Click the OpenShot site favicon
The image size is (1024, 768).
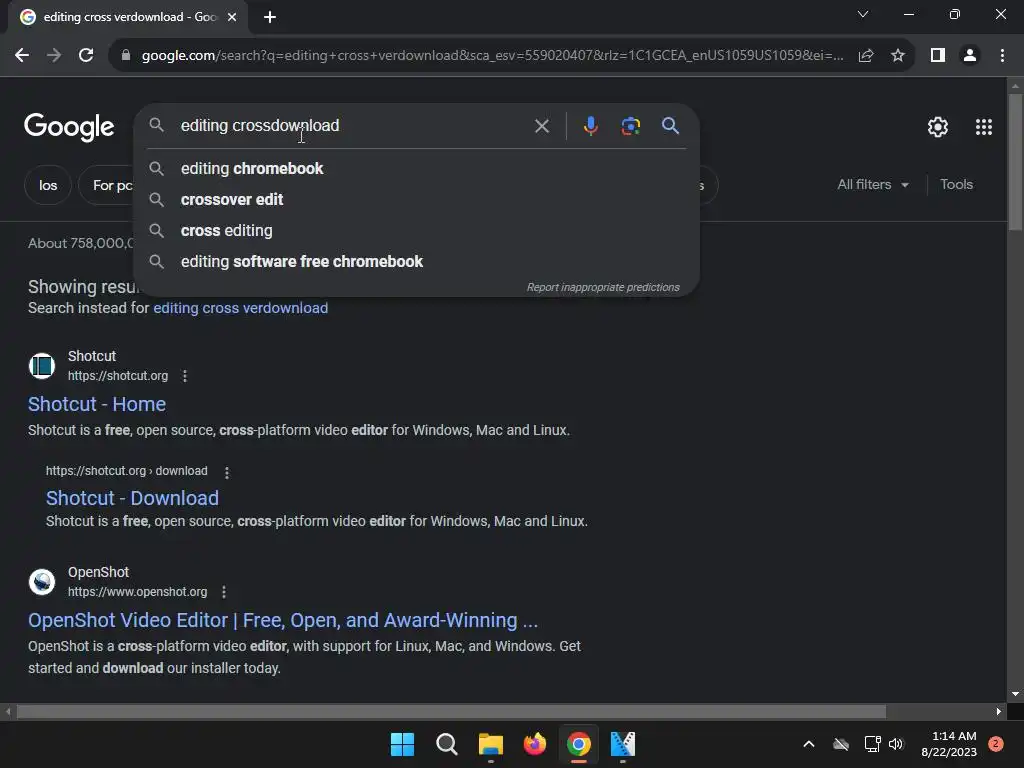pyautogui.click(x=42, y=581)
